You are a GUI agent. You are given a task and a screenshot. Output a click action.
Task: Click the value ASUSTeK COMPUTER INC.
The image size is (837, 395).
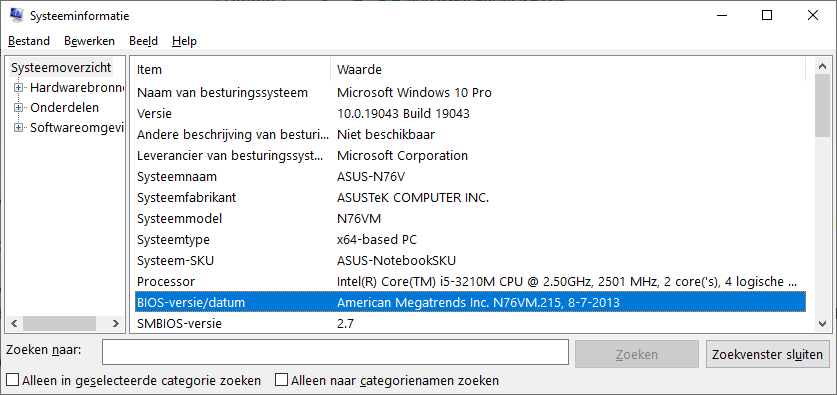[x=413, y=198]
